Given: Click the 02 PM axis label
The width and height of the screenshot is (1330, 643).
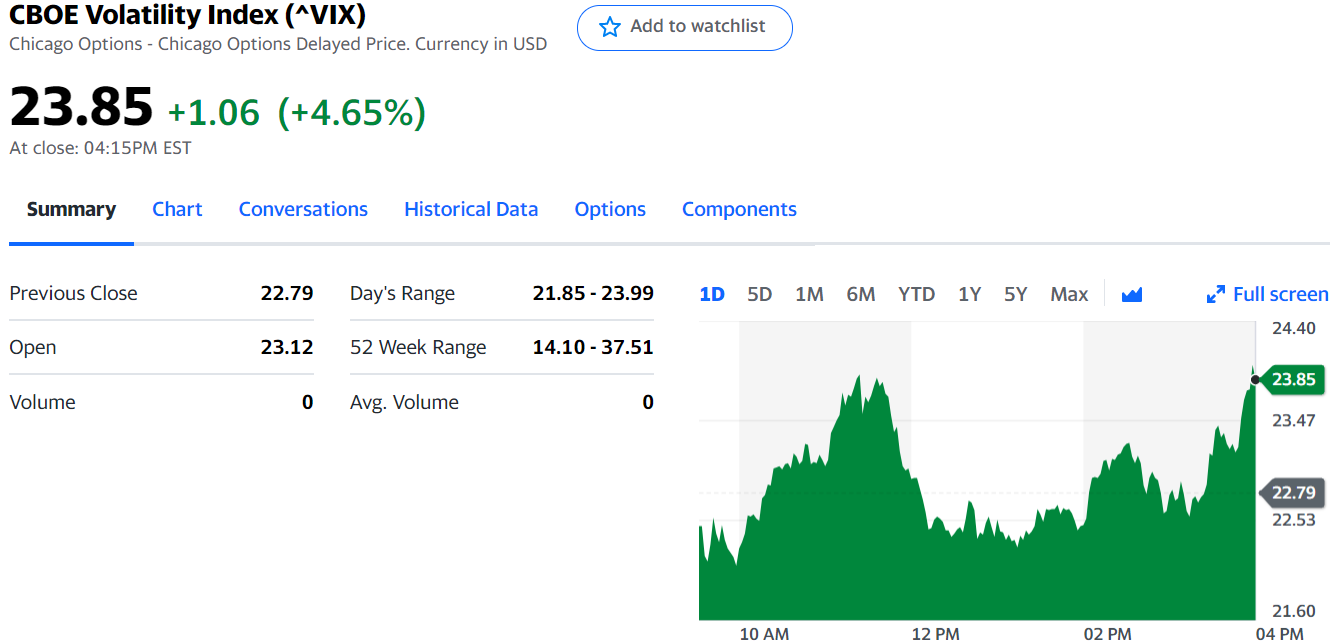Looking at the screenshot, I should 1107,633.
